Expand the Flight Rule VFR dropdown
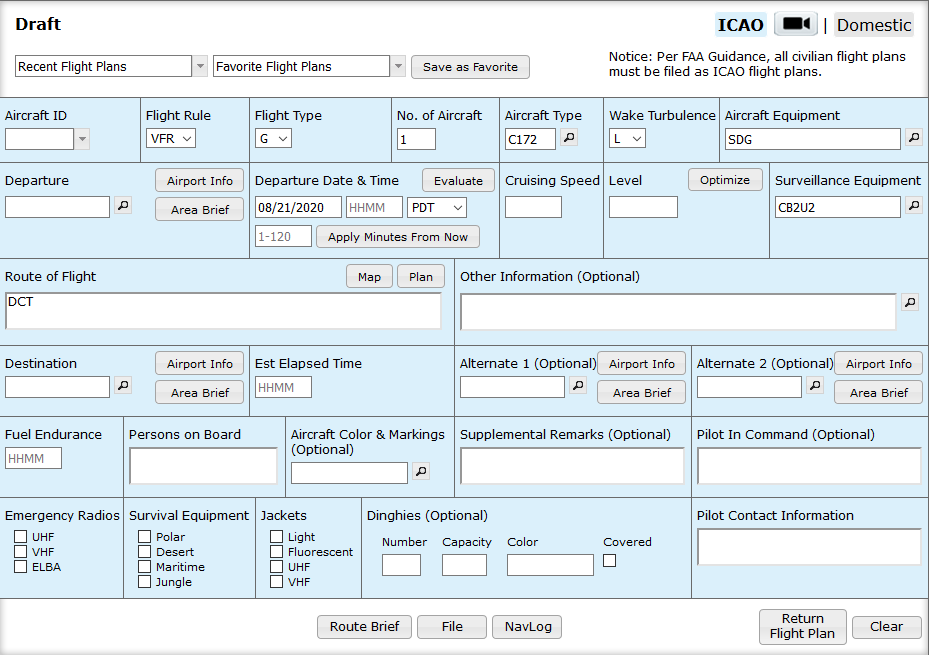Screen dimensions: 929x655 pyautogui.click(x=171, y=139)
